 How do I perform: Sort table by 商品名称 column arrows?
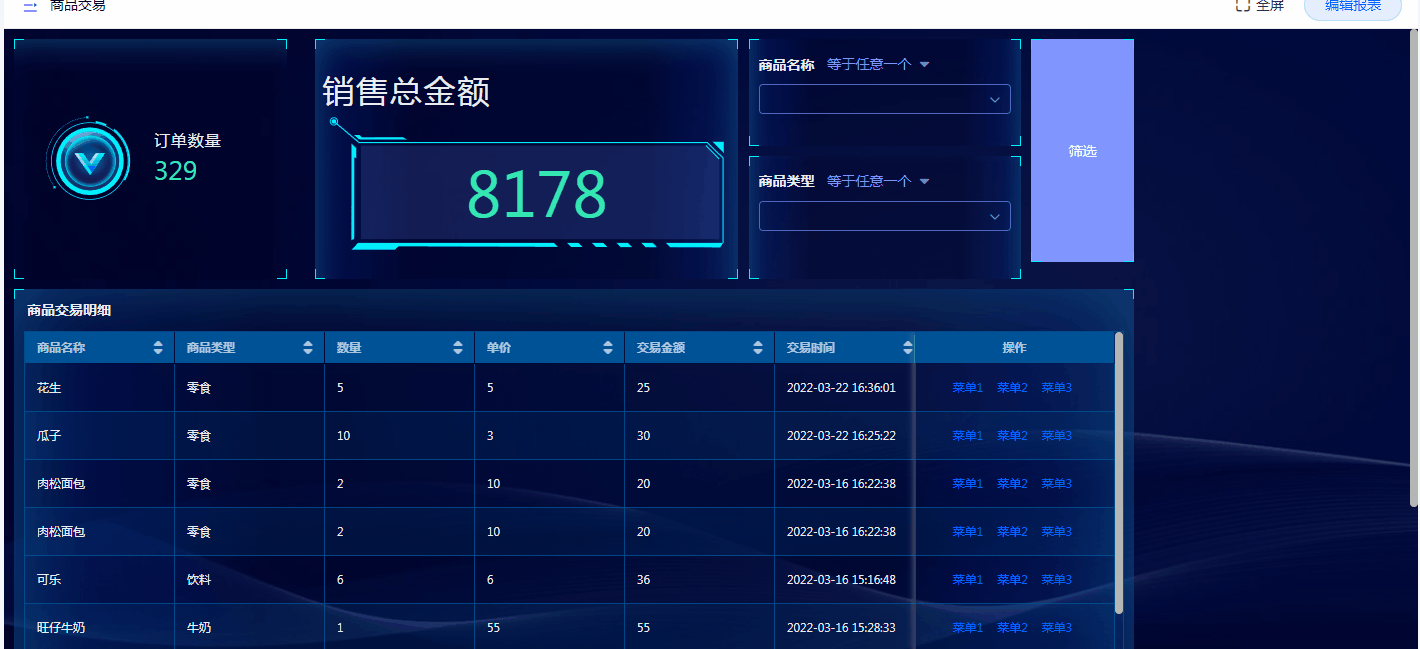click(x=158, y=348)
